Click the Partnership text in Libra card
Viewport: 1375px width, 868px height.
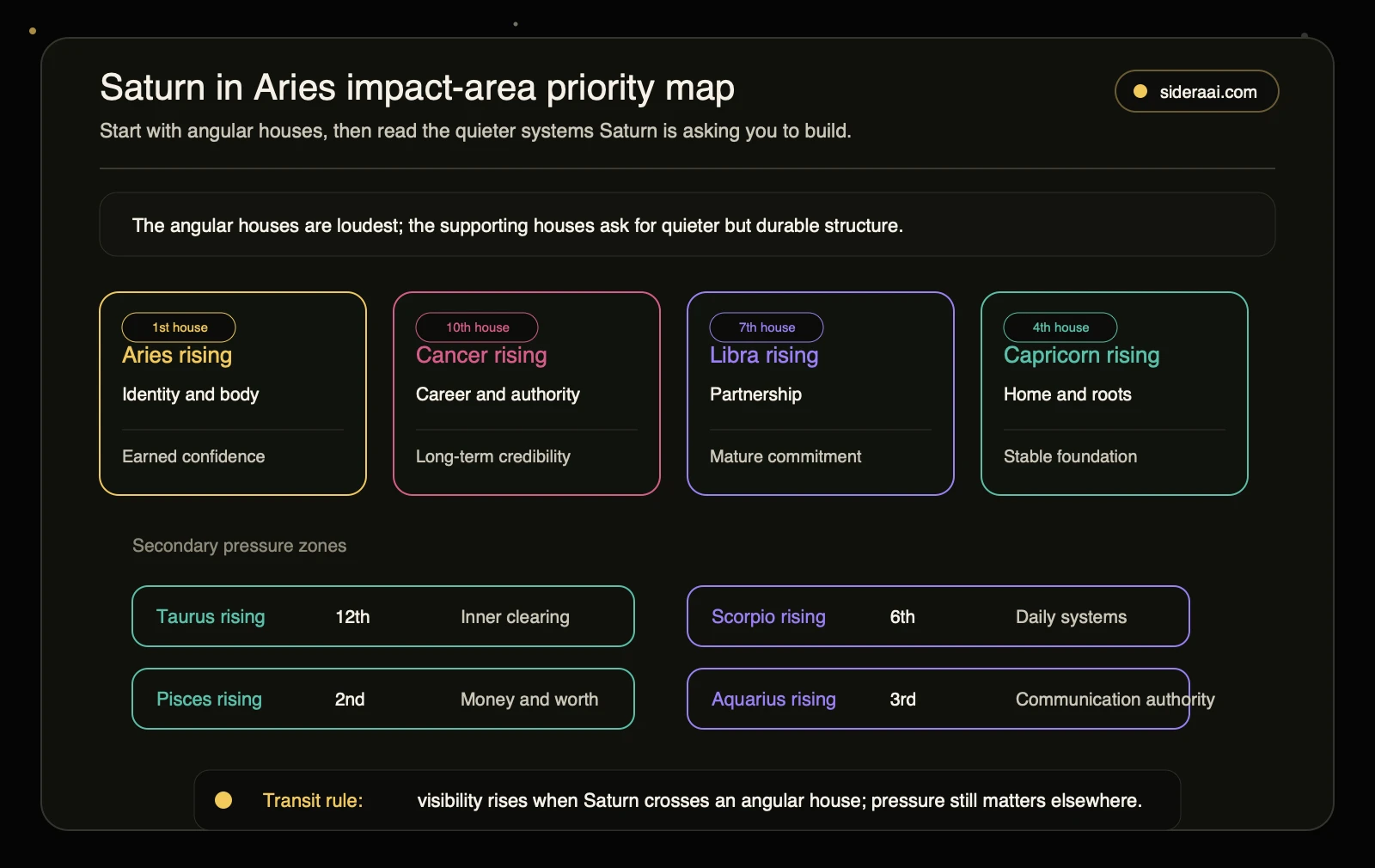point(755,394)
